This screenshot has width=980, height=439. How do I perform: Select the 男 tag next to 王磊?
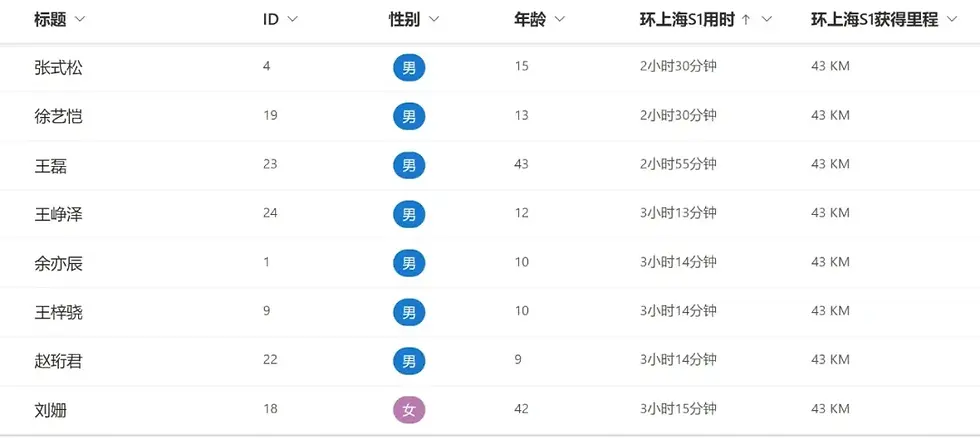pos(409,165)
